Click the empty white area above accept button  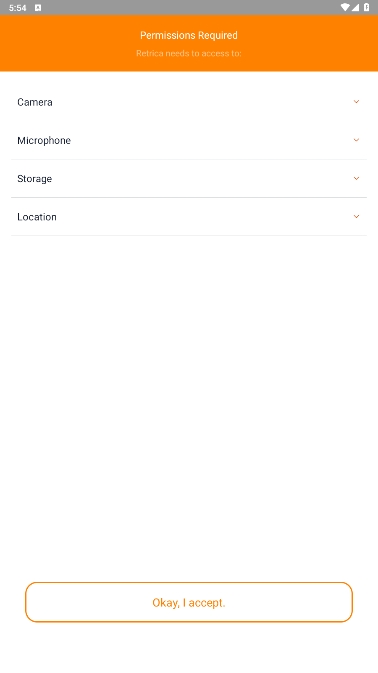point(189,408)
